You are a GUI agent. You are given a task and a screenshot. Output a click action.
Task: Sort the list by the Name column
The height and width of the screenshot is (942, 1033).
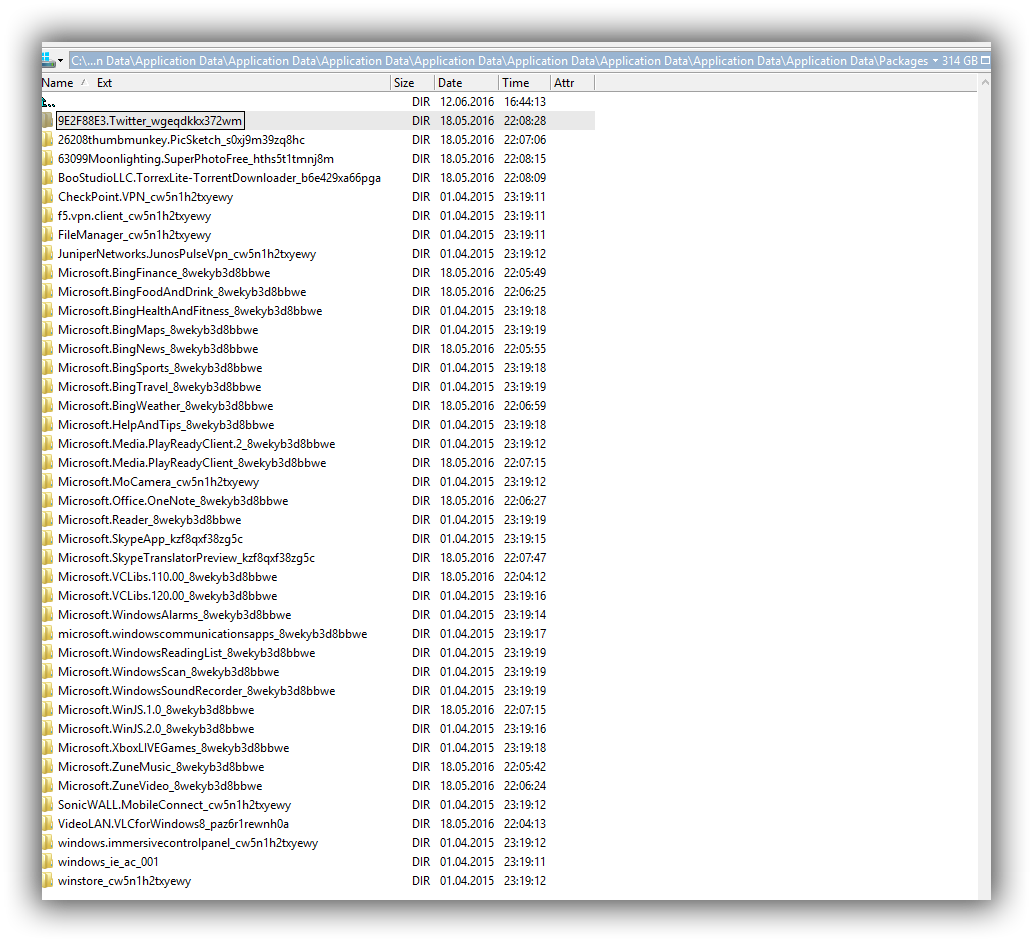(57, 83)
